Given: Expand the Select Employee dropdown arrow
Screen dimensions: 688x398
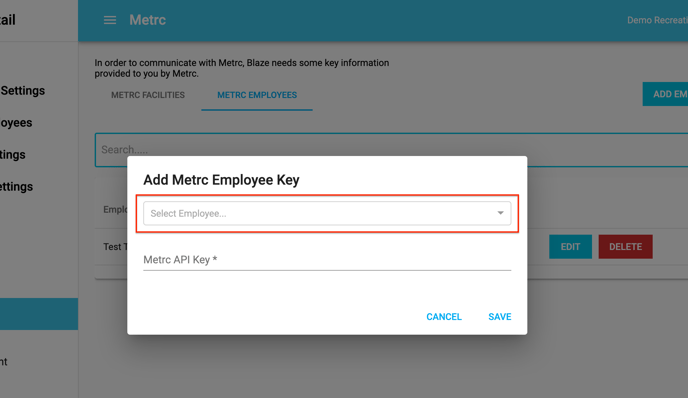Looking at the screenshot, I should pos(500,213).
